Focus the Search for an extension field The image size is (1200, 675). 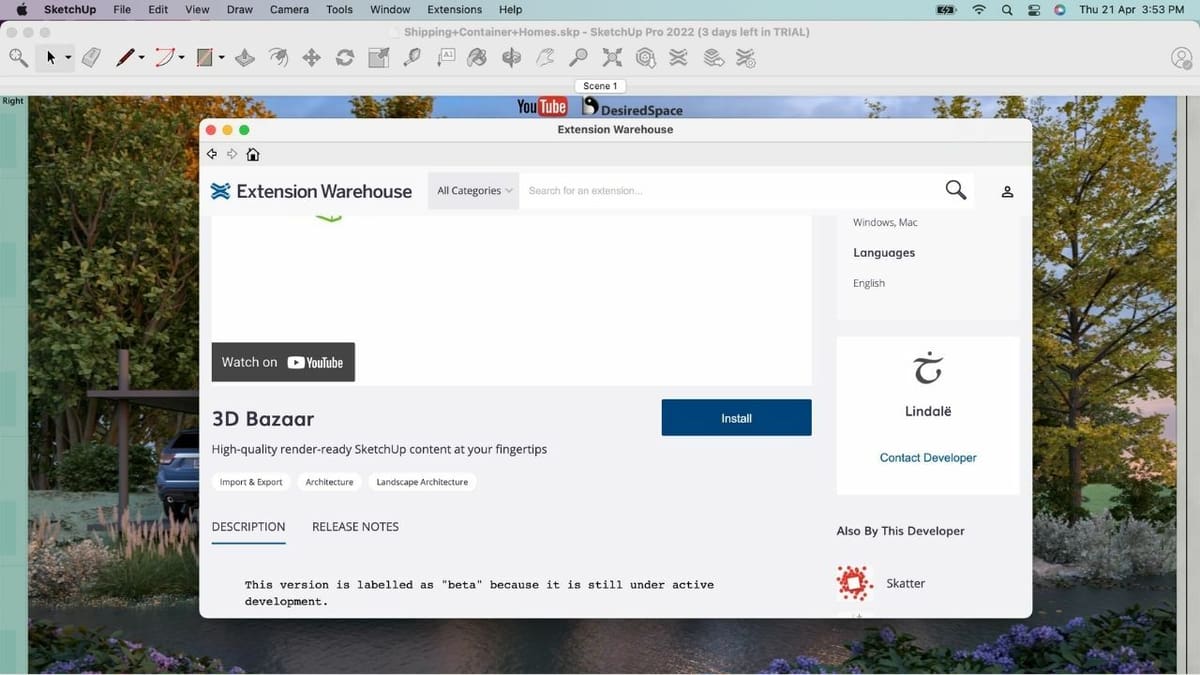click(730, 190)
